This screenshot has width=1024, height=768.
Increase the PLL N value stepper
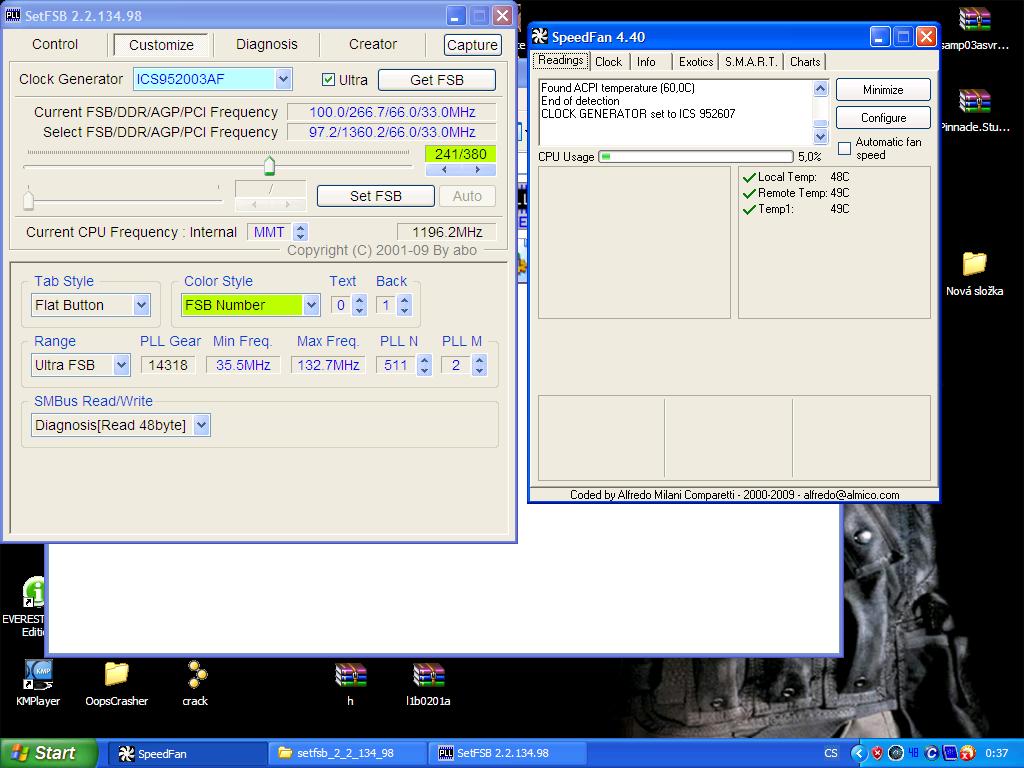424,359
